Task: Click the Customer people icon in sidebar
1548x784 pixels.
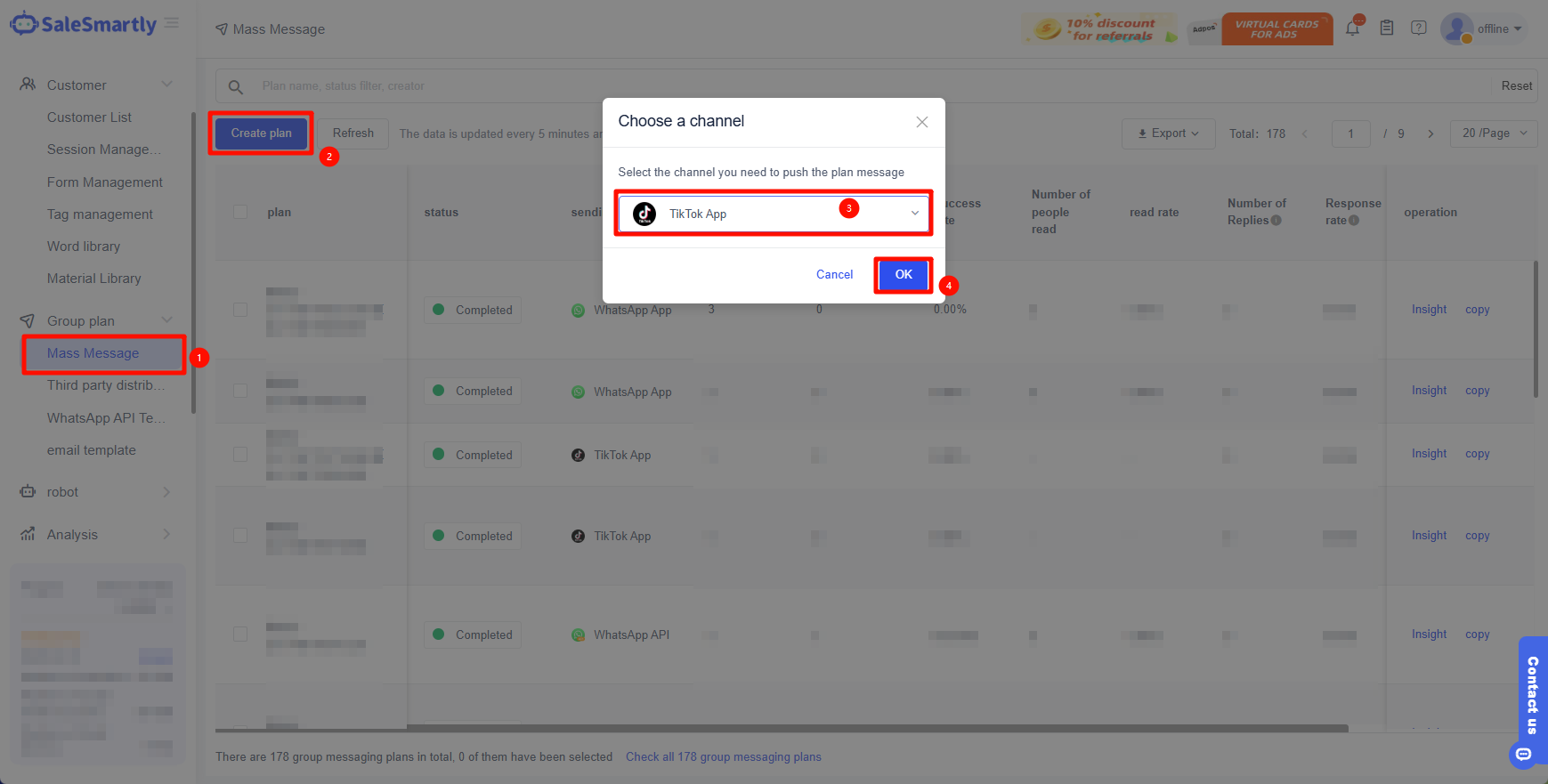Action: (28, 85)
